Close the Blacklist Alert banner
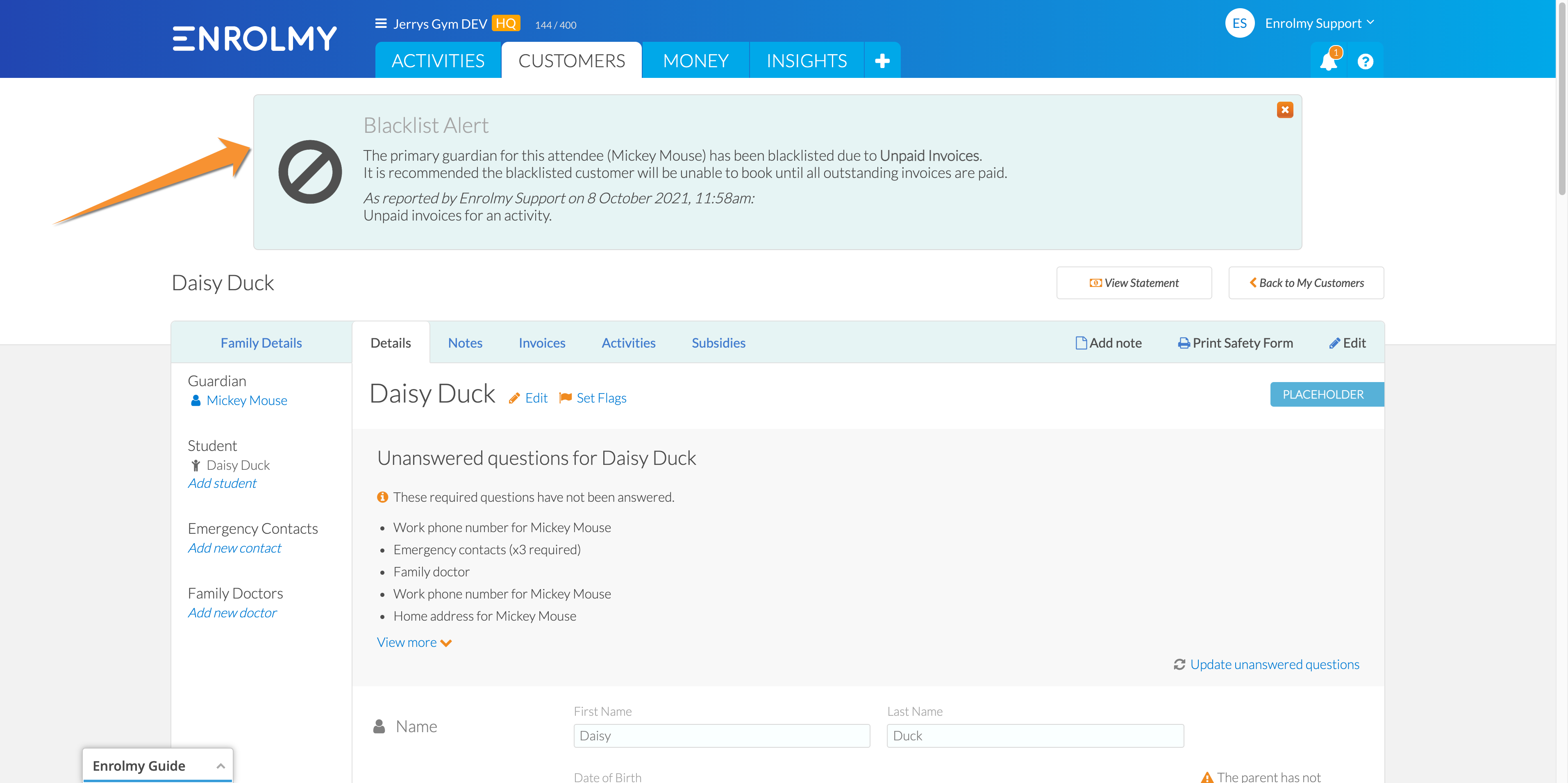The width and height of the screenshot is (1568, 783). point(1285,109)
